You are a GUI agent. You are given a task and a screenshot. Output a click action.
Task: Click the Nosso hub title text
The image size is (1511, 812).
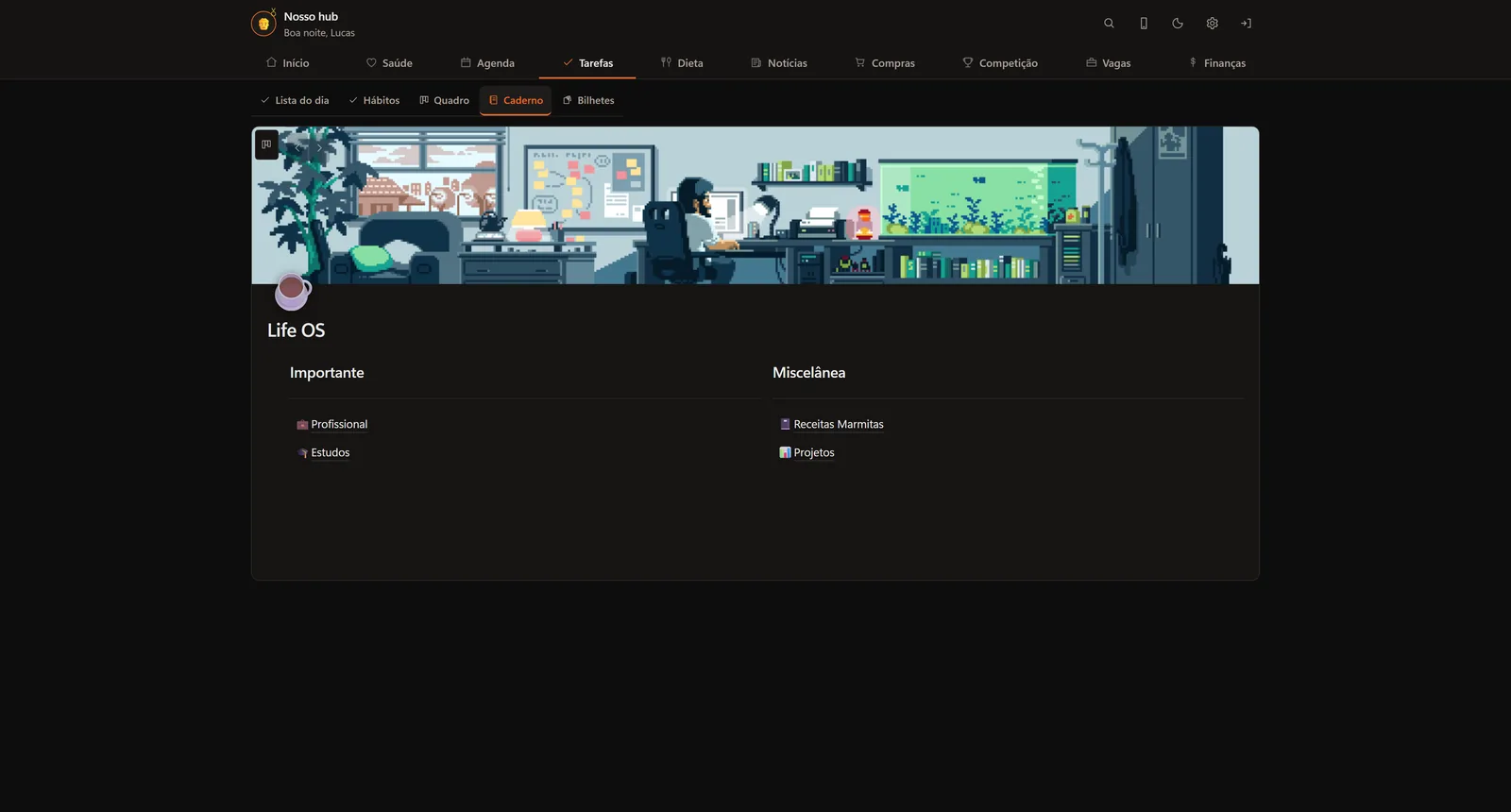(x=311, y=17)
